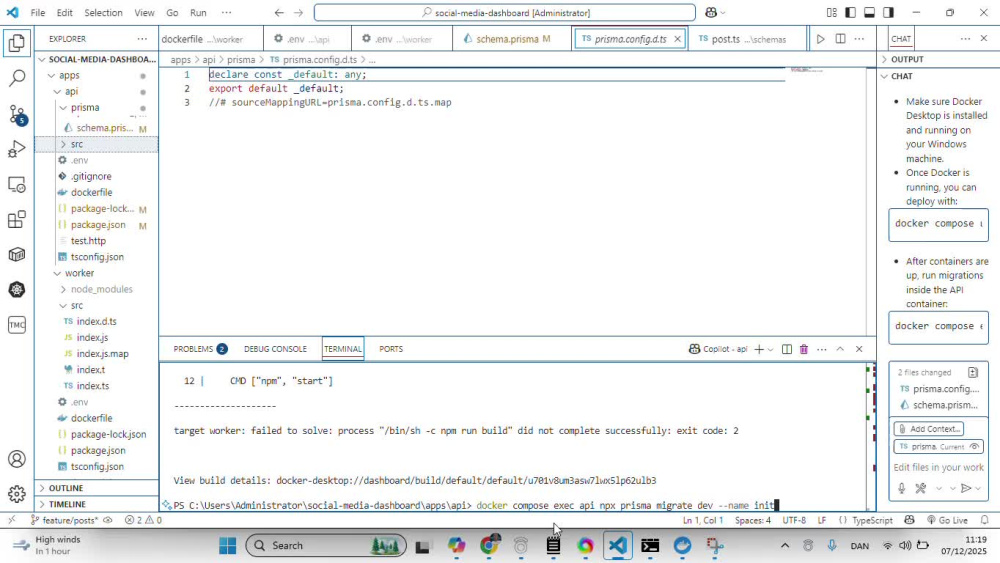Open the Kubernetes helm-wheel icon view
Image resolution: width=1000 pixels, height=563 pixels.
point(17,290)
